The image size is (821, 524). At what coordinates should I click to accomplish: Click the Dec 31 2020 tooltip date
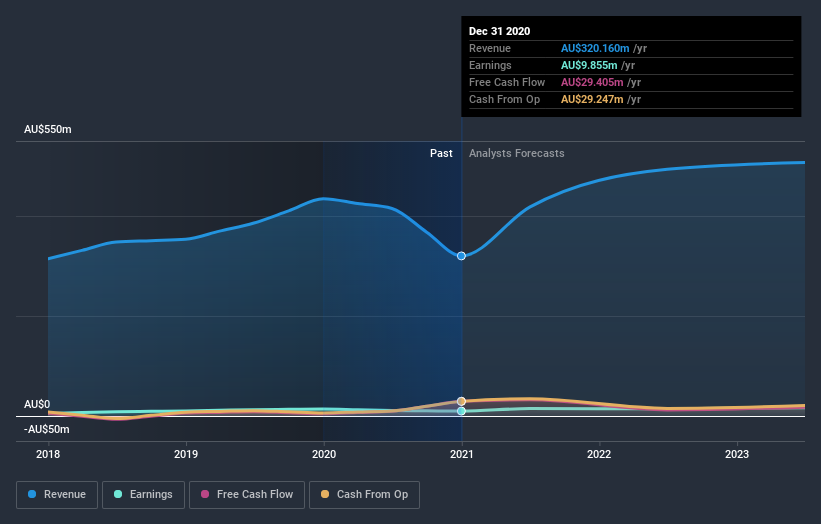500,31
